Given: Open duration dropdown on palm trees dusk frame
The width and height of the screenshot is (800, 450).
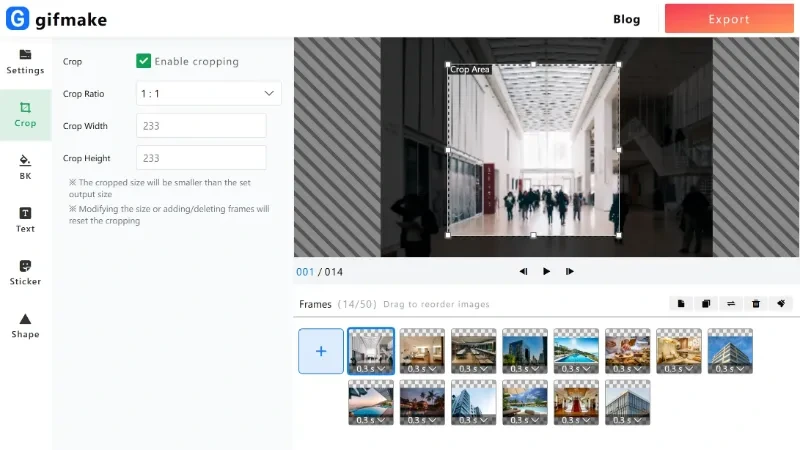Looking at the screenshot, I should [x=422, y=420].
